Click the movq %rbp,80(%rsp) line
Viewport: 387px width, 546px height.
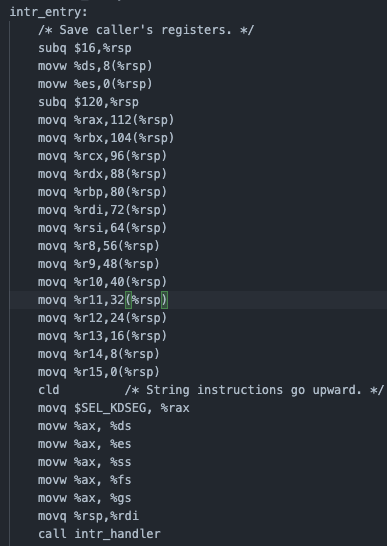point(102,192)
